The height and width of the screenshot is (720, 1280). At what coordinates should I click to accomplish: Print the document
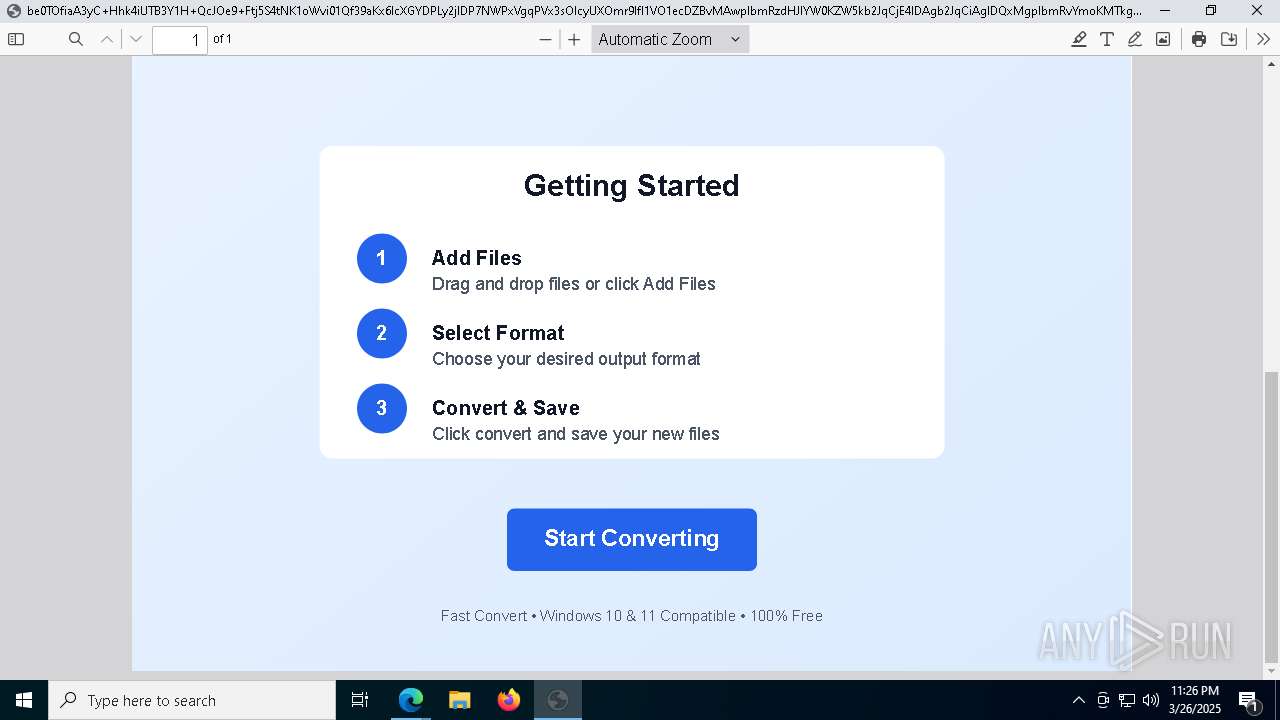pos(1199,39)
